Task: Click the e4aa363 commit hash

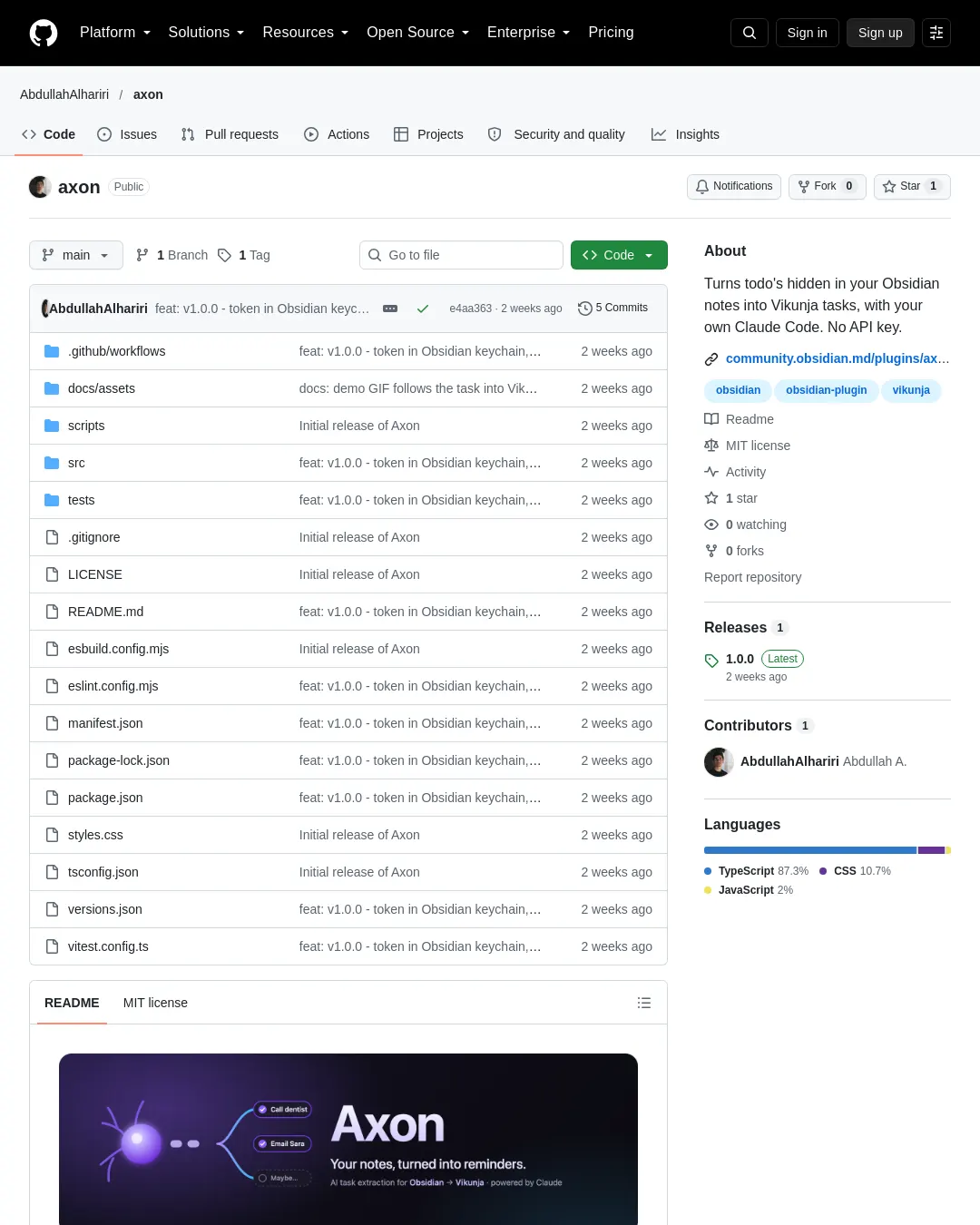Action: pyautogui.click(x=470, y=309)
